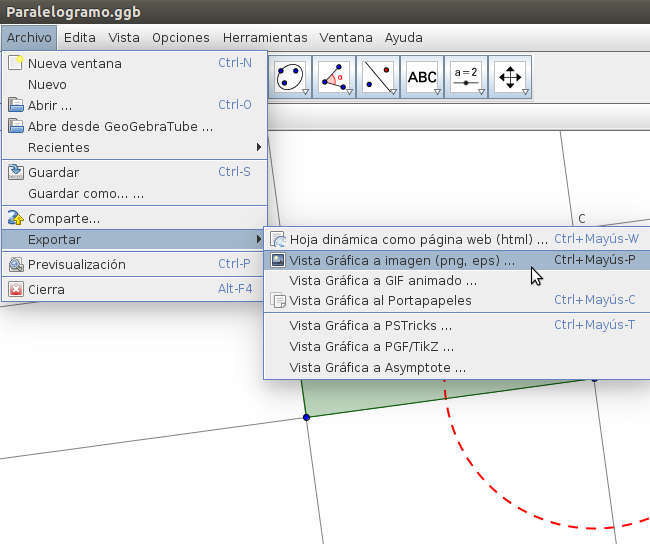Click point label C in graphics view
Screen dimensions: 650x544
tap(582, 219)
